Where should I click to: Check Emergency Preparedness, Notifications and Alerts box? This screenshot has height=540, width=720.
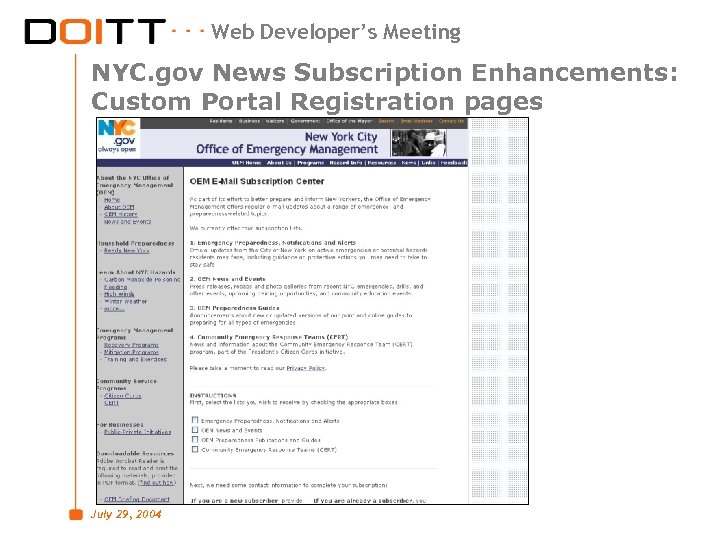[195, 420]
